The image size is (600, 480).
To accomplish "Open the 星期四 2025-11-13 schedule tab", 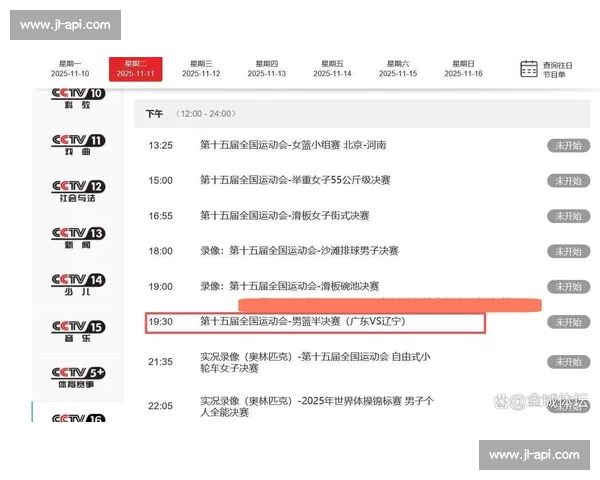I will coord(267,68).
